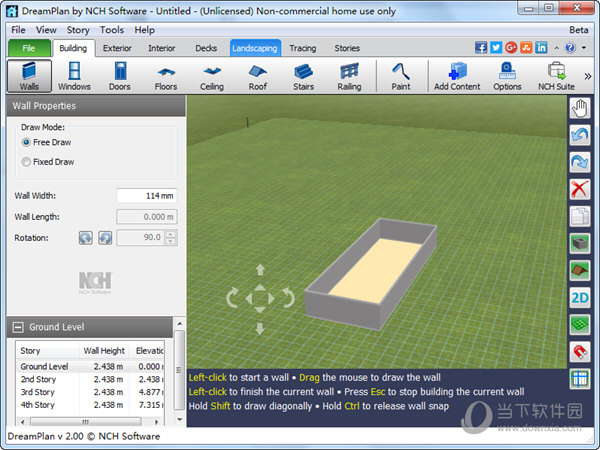Select the Ceiling tool

coord(212,76)
